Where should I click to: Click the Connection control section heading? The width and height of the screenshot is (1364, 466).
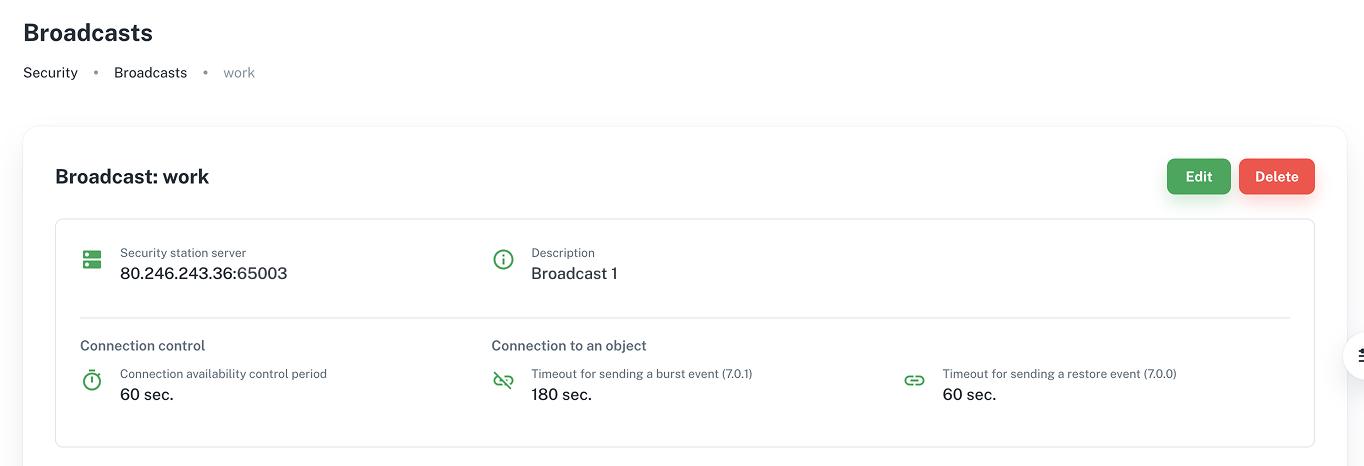point(143,346)
